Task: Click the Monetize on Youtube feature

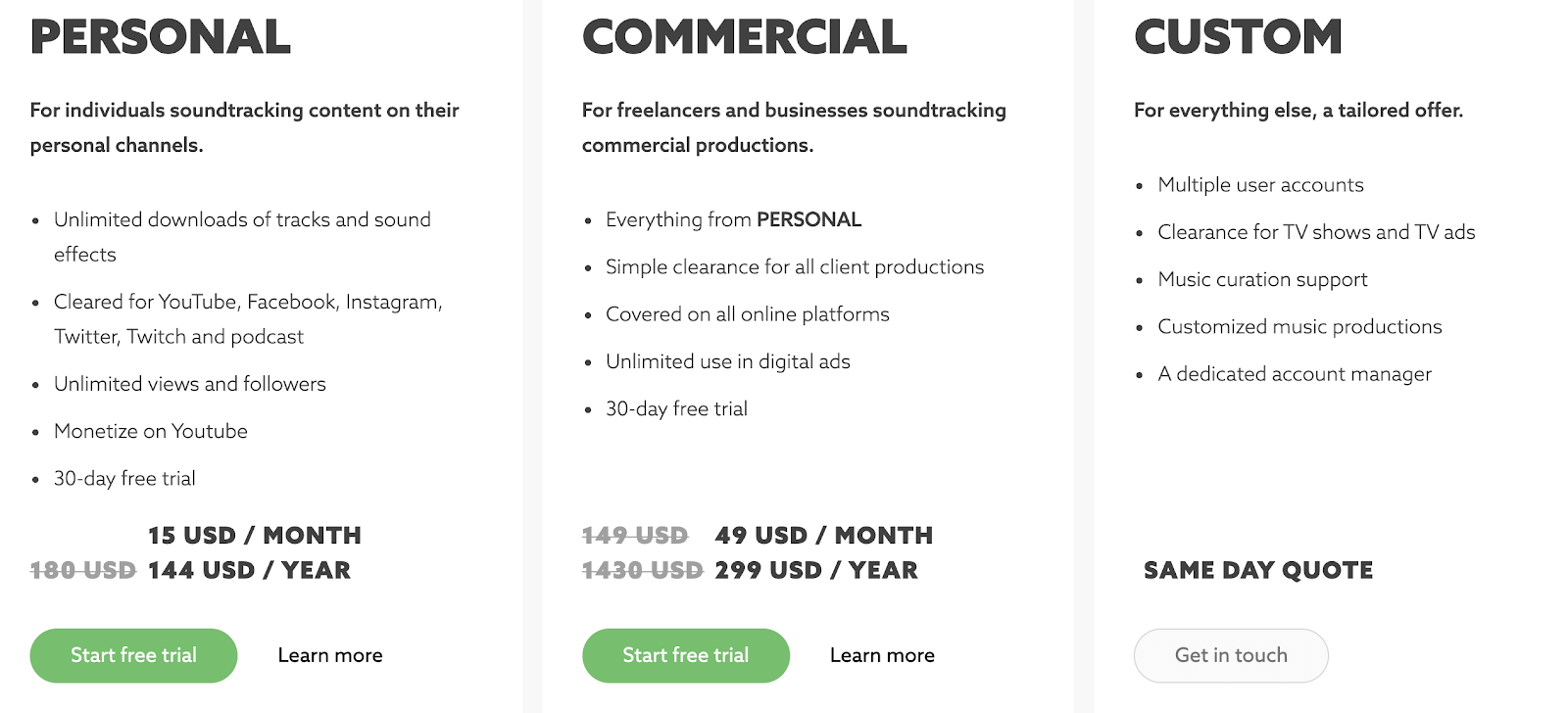Action: pos(151,431)
